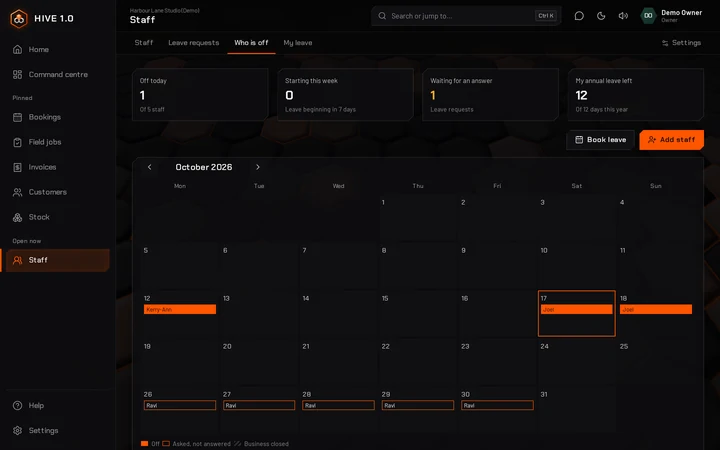Open Stock boxes icon in sidebar

(17, 217)
